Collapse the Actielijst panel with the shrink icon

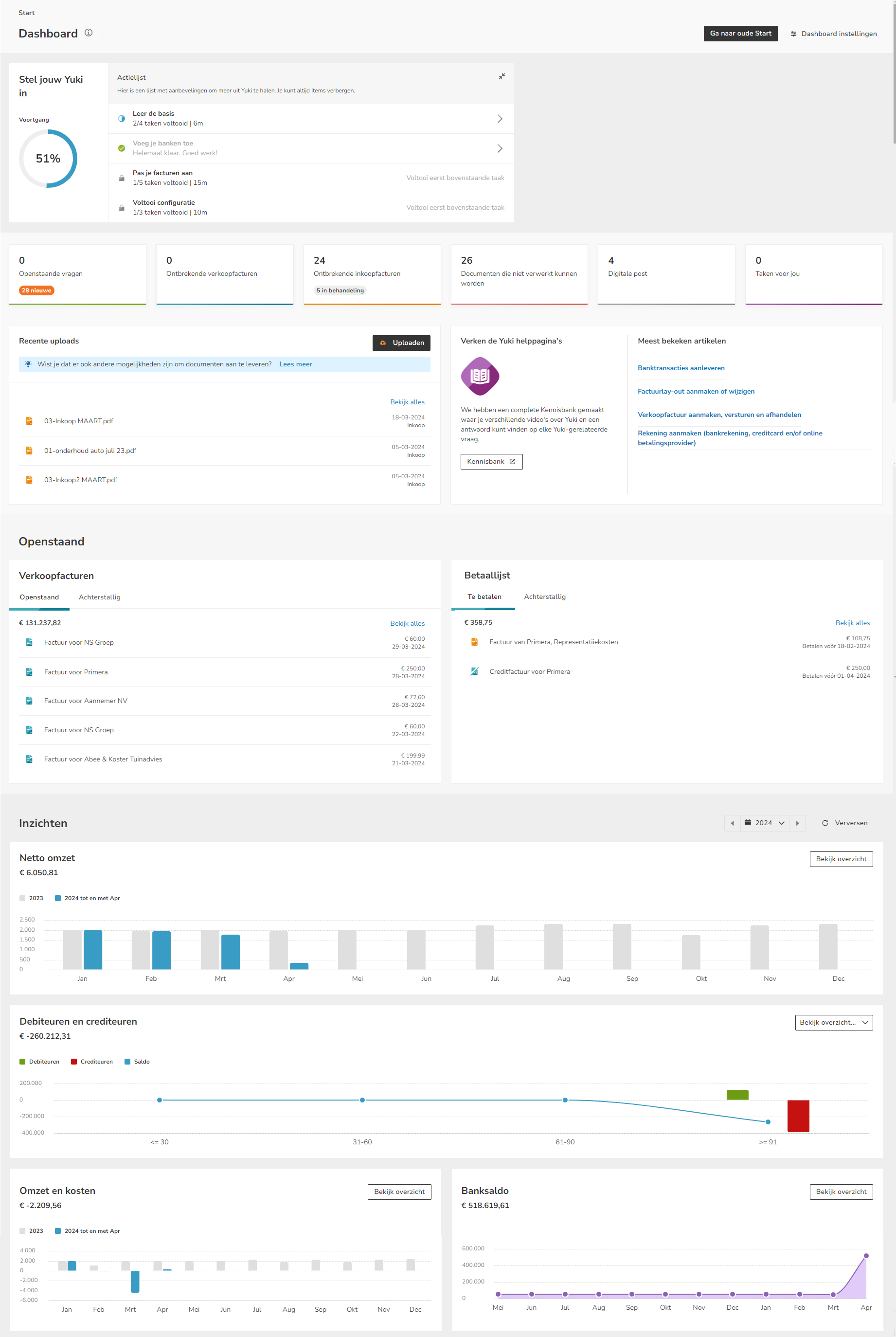pos(502,76)
